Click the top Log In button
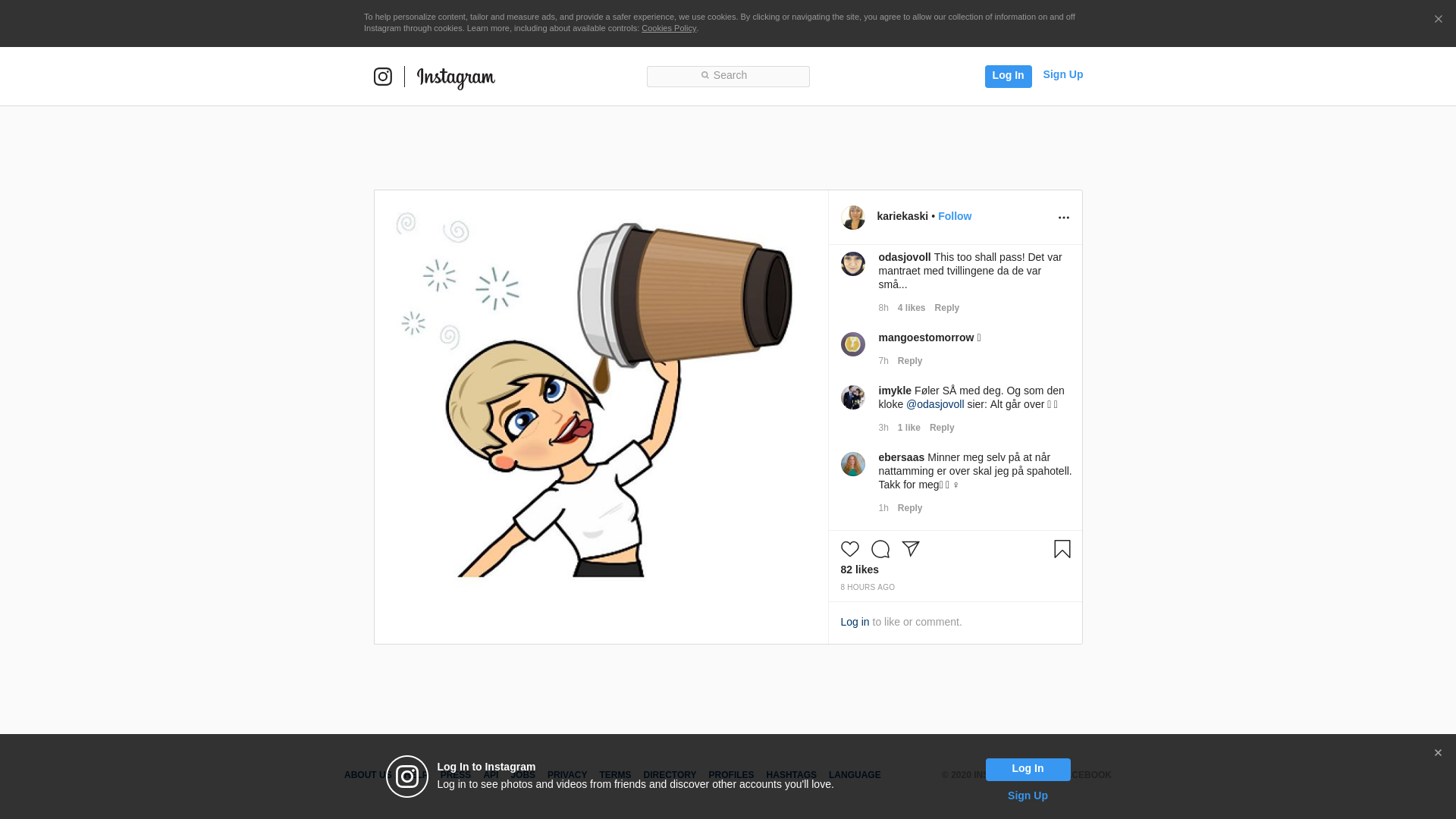The image size is (1456, 819). [1008, 76]
